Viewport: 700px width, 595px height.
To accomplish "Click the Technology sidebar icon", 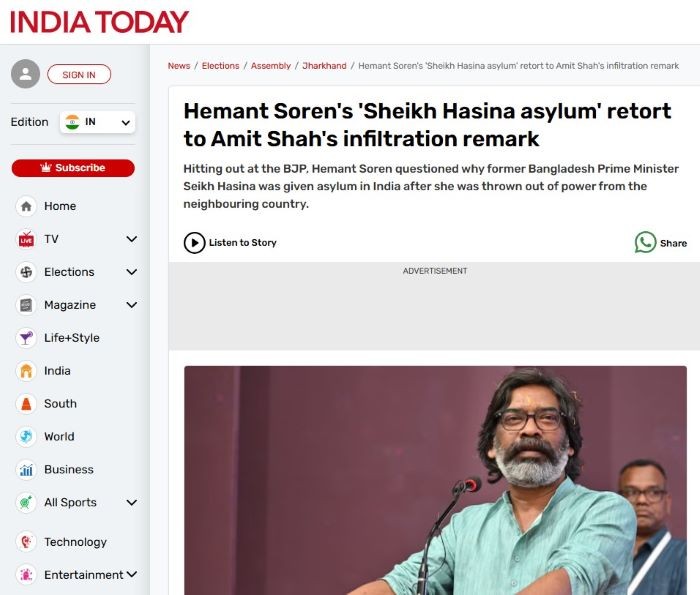I will (x=26, y=542).
